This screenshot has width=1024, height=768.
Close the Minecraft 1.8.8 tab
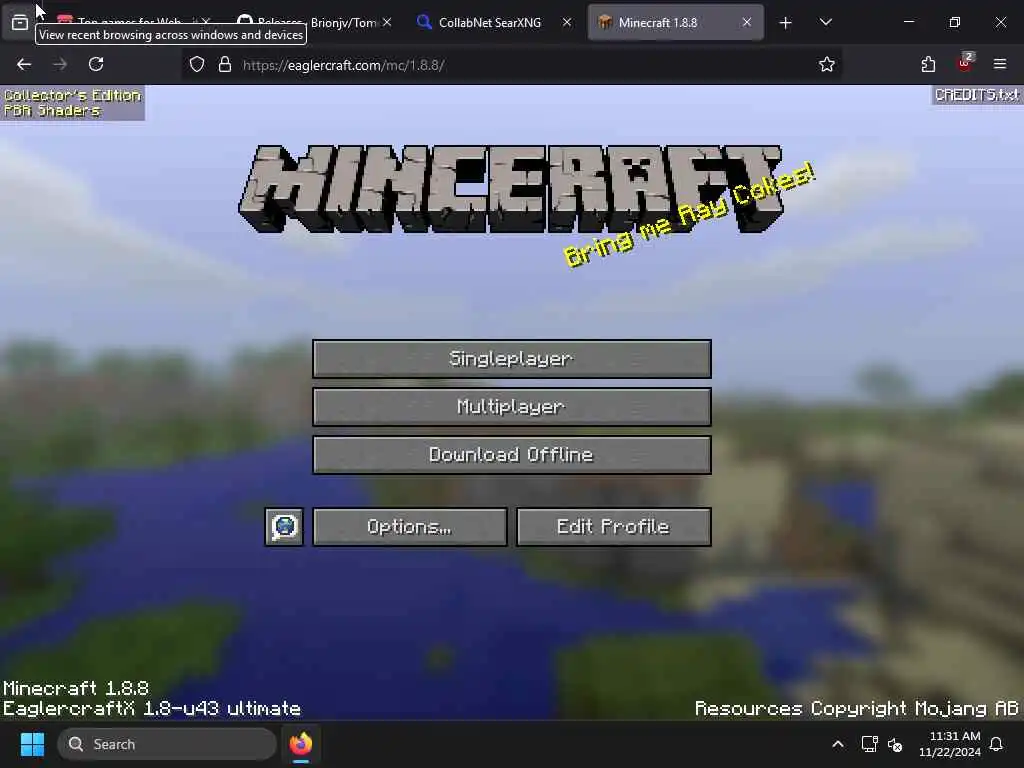pos(746,22)
